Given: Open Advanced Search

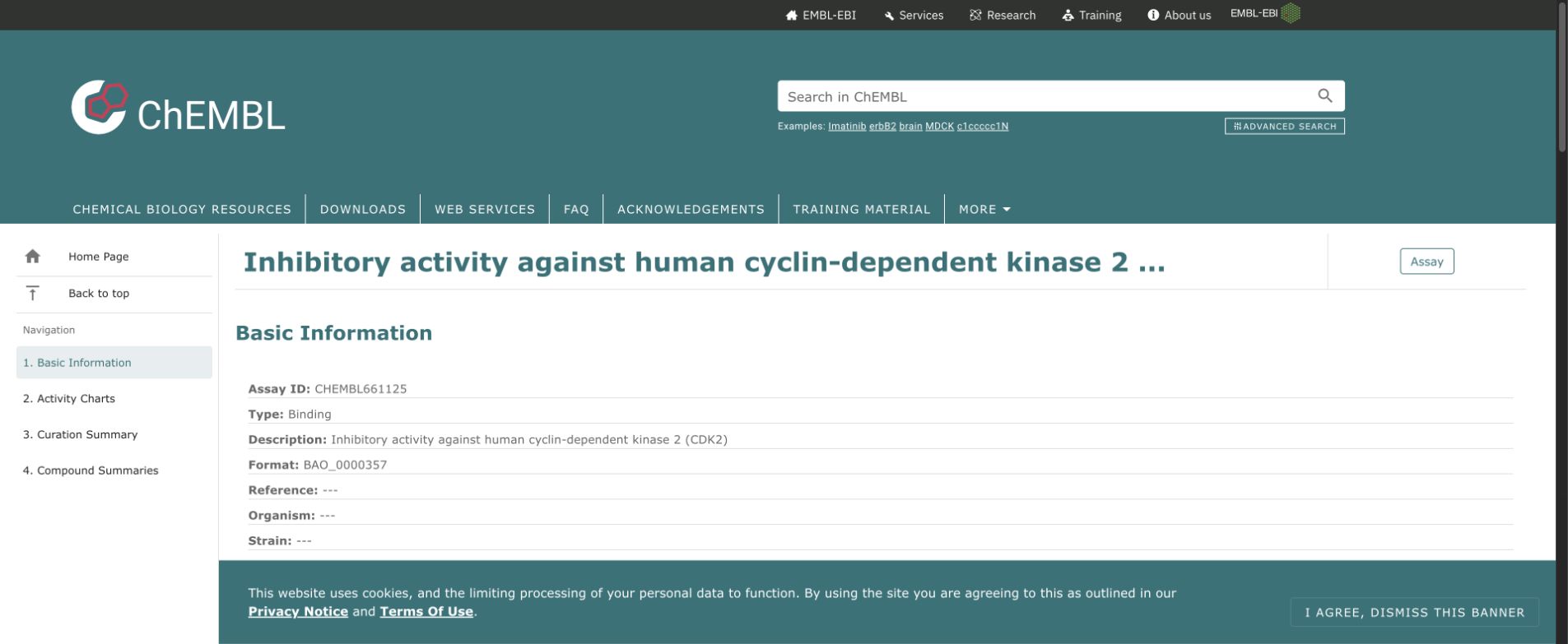Looking at the screenshot, I should (x=1285, y=127).
